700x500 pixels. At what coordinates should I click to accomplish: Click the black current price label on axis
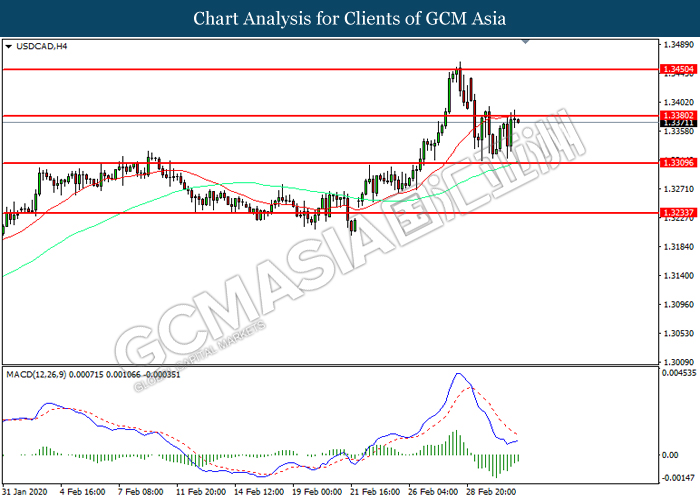coord(678,123)
